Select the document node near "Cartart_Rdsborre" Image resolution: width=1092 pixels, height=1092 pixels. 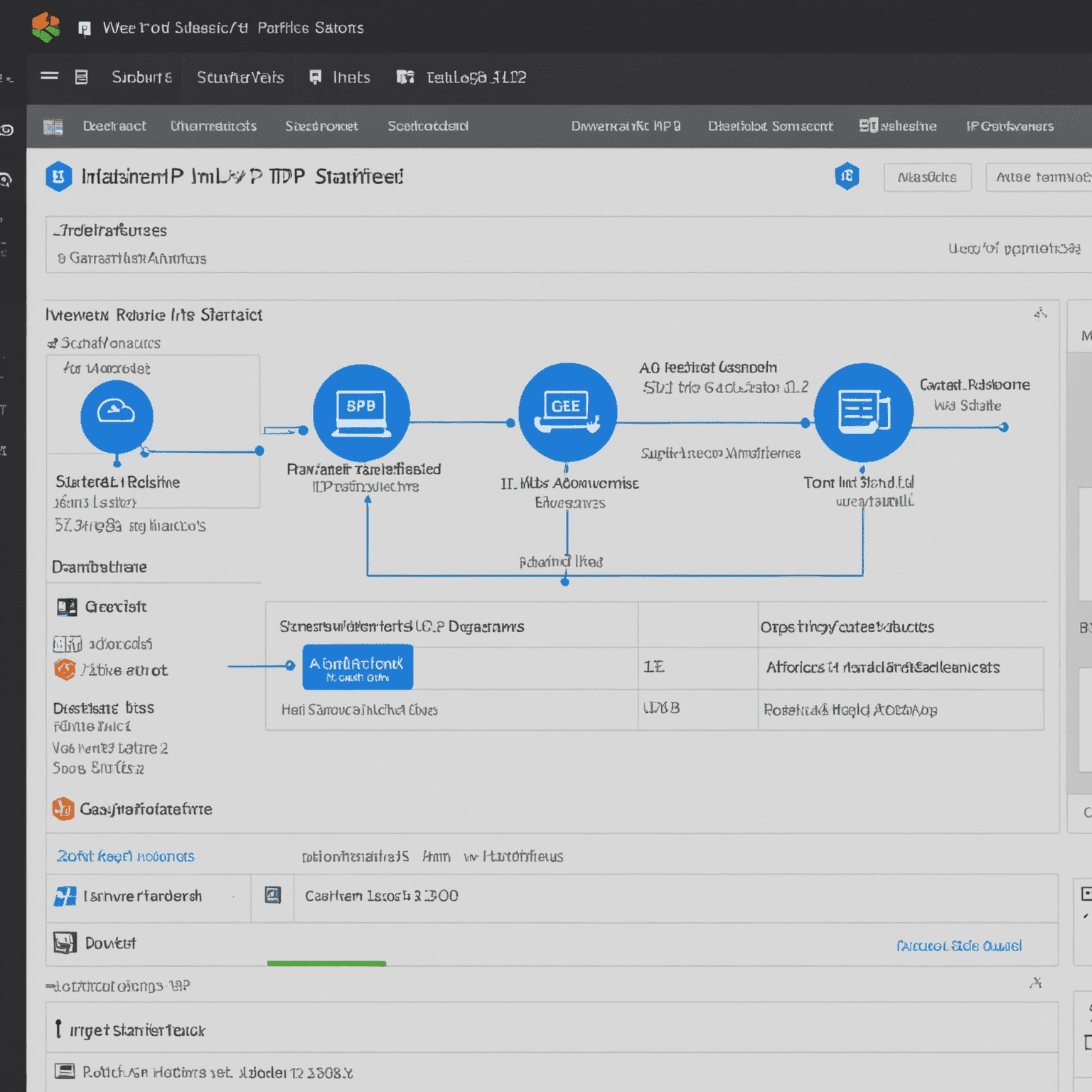click(863, 413)
